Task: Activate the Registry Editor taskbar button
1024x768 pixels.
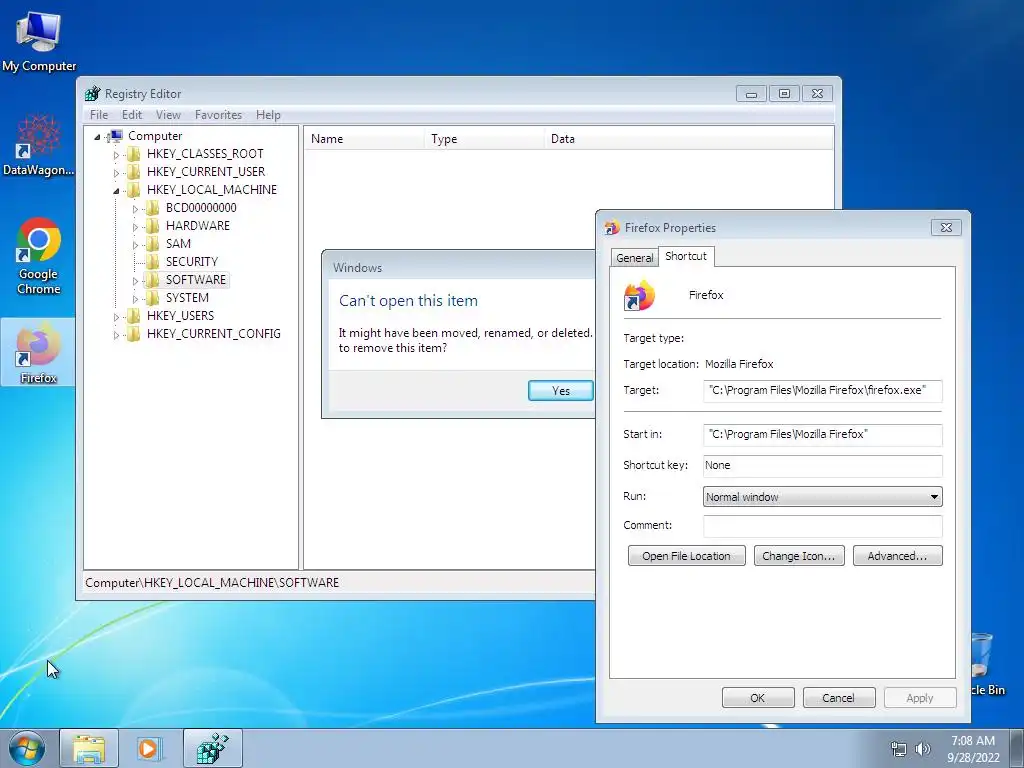Action: pyautogui.click(x=213, y=748)
